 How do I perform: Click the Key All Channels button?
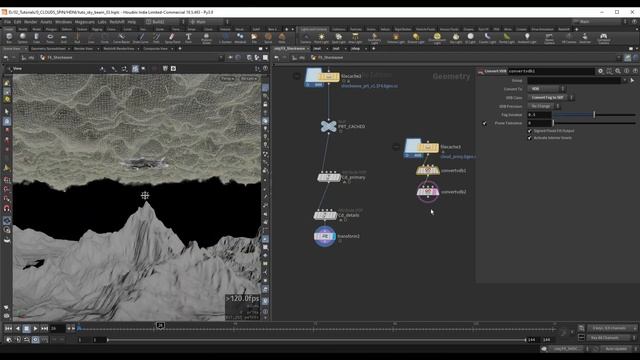click(609, 338)
